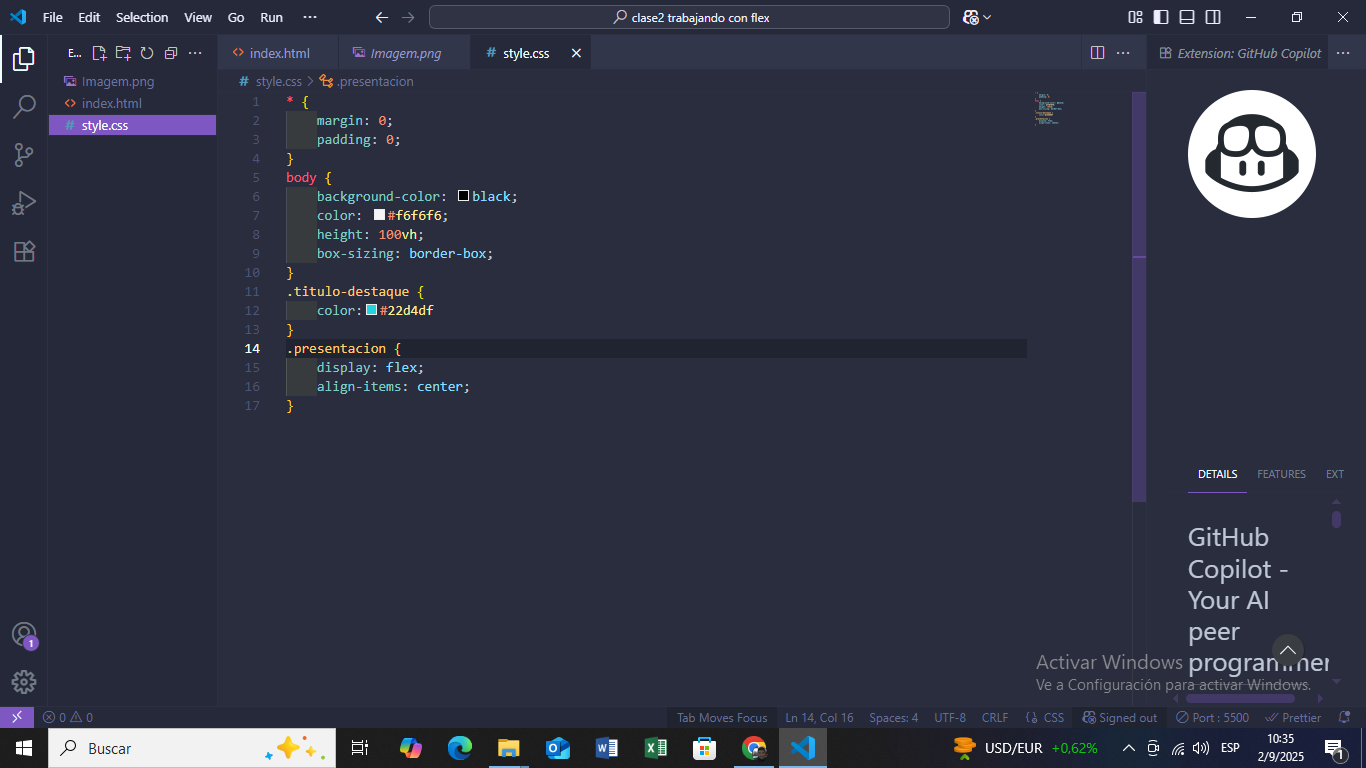Screen dimensions: 1366x768
Task: Select style.css in the Explorer tree
Action: pyautogui.click(x=132, y=125)
